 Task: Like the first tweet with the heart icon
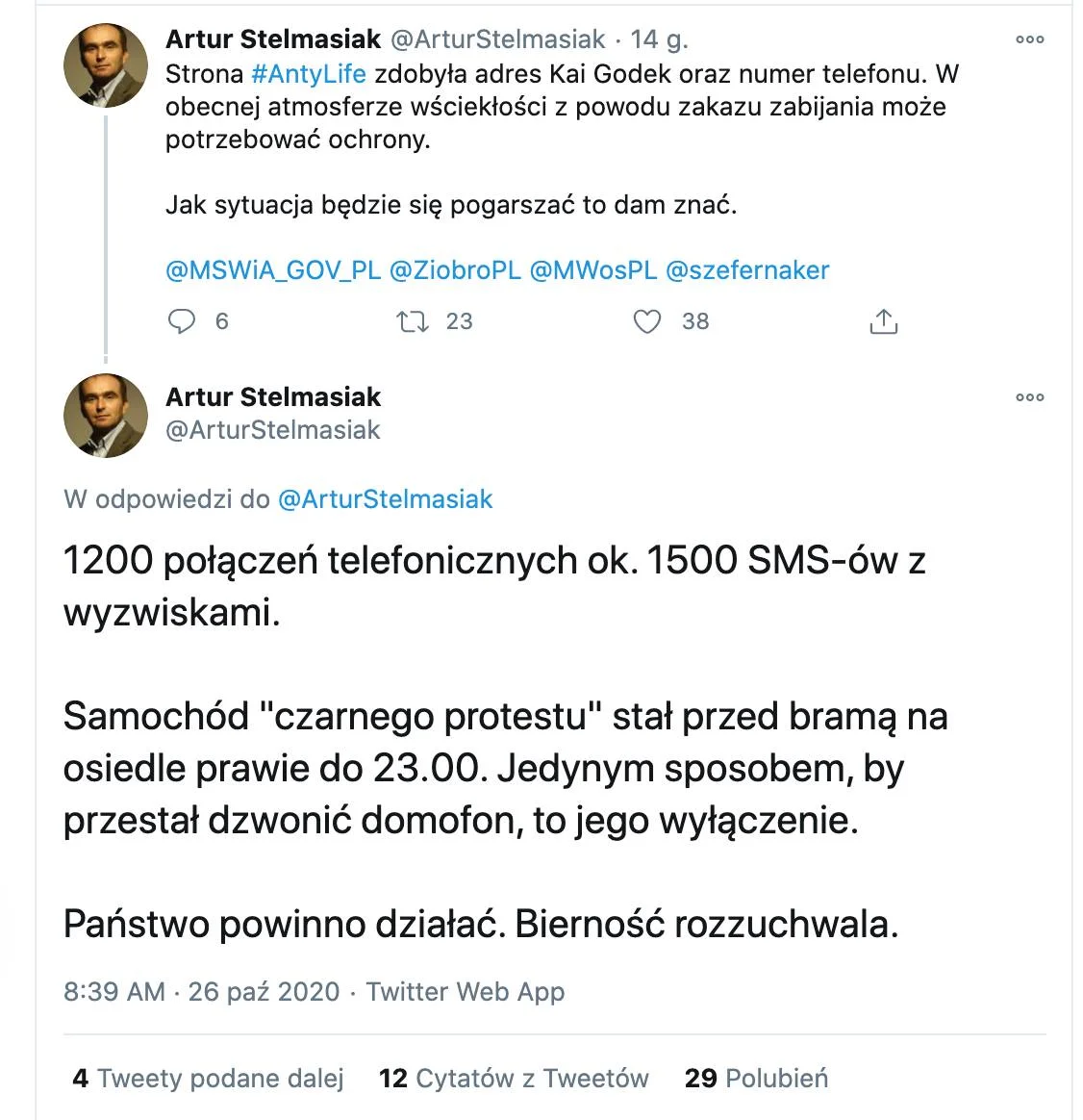pos(647,321)
